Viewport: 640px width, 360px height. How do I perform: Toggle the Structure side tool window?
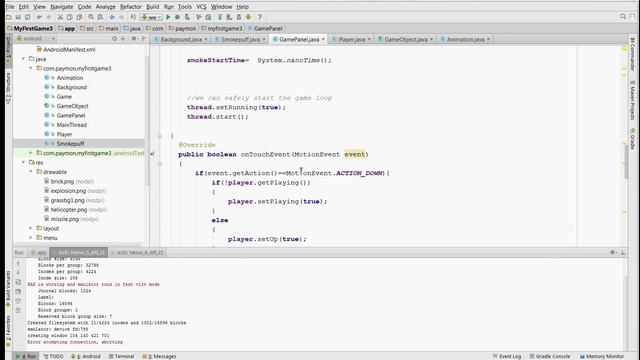9,88
